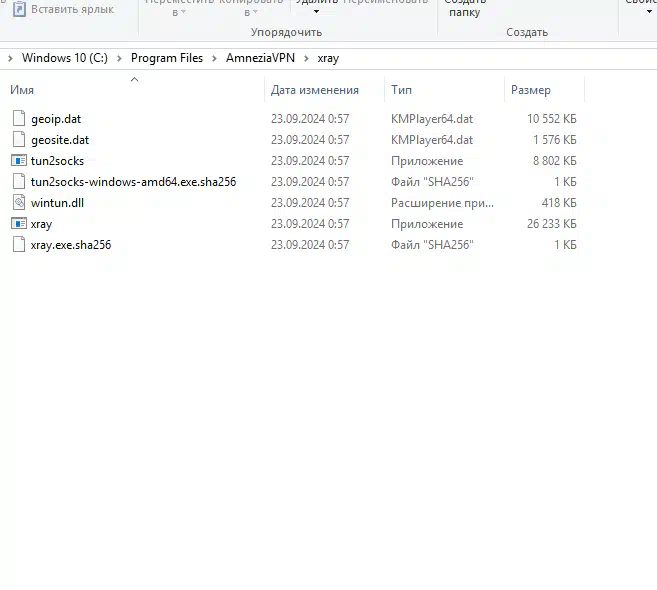This screenshot has width=657, height=590.
Task: Click the Вставить ярлык paste-shortcut icon
Action: (x=19, y=9)
